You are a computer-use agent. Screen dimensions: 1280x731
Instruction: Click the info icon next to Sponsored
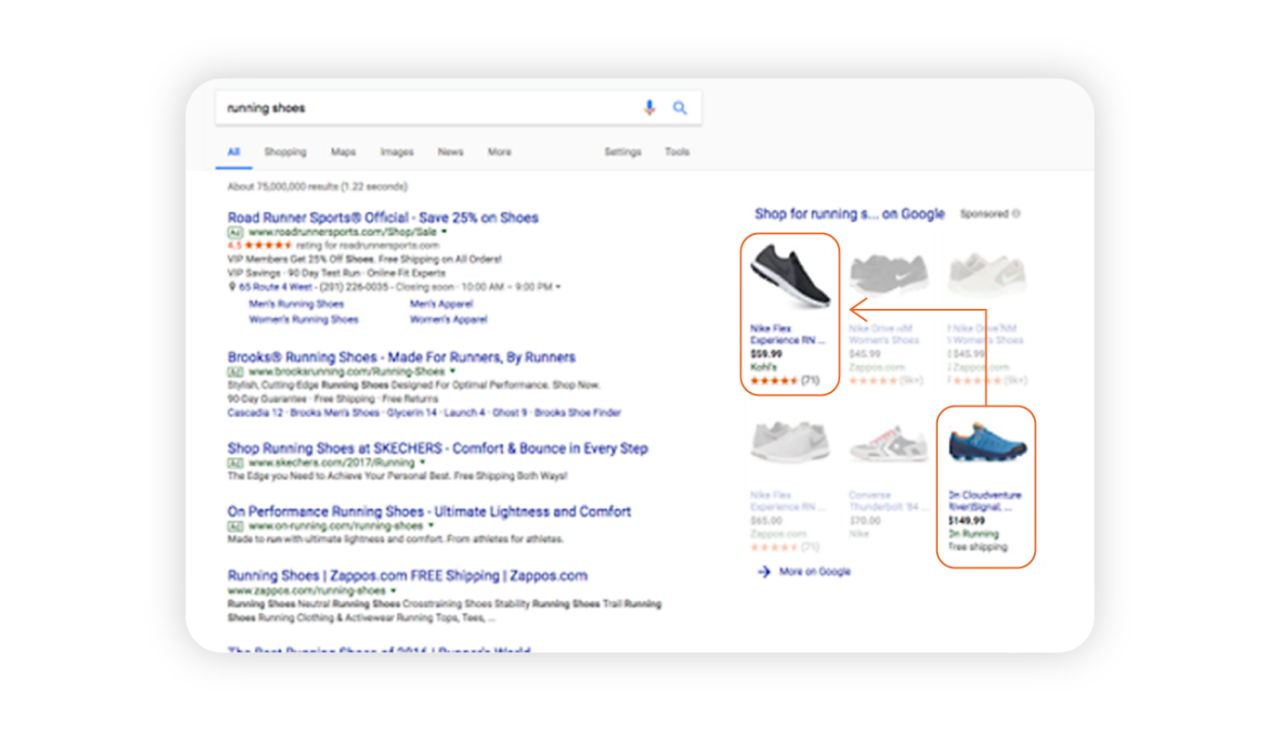[x=1016, y=214]
